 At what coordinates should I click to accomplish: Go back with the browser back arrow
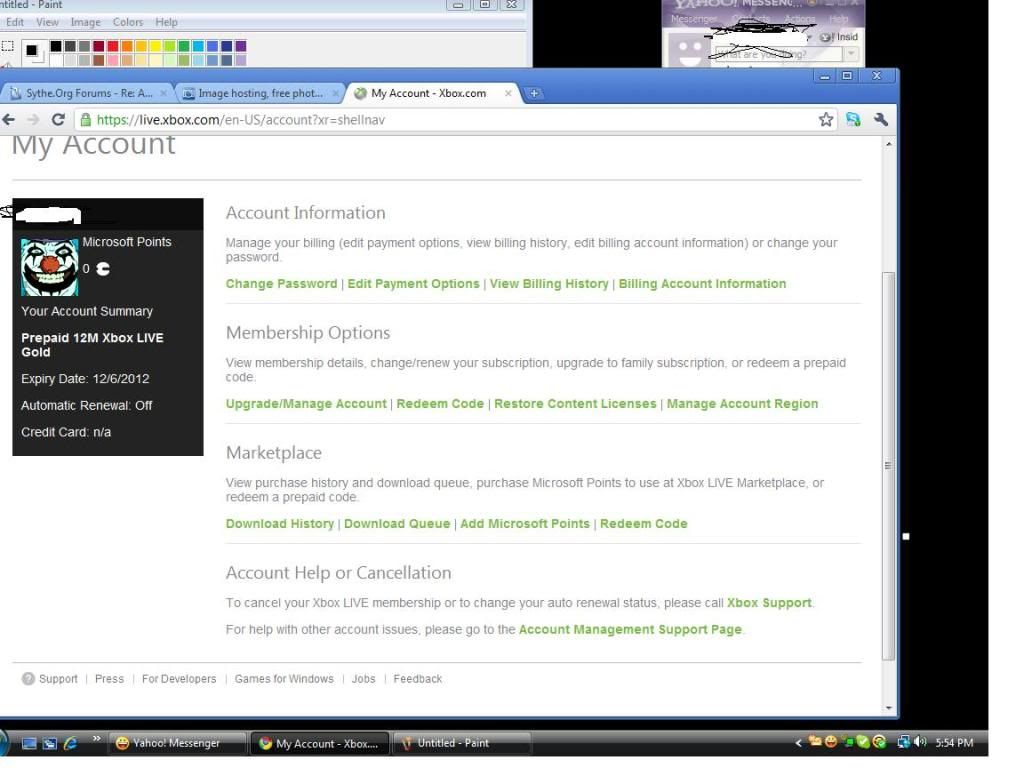pyautogui.click(x=8, y=120)
